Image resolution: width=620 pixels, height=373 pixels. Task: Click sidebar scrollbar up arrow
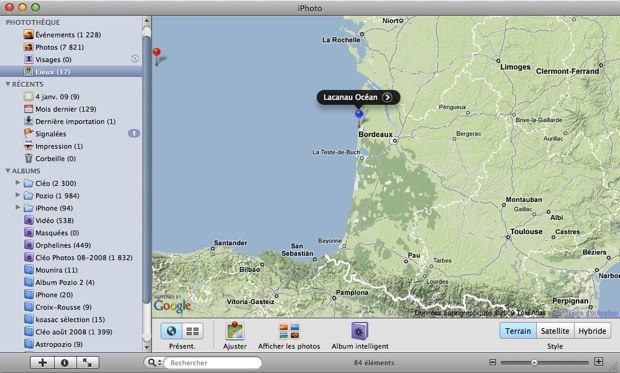pos(147,20)
